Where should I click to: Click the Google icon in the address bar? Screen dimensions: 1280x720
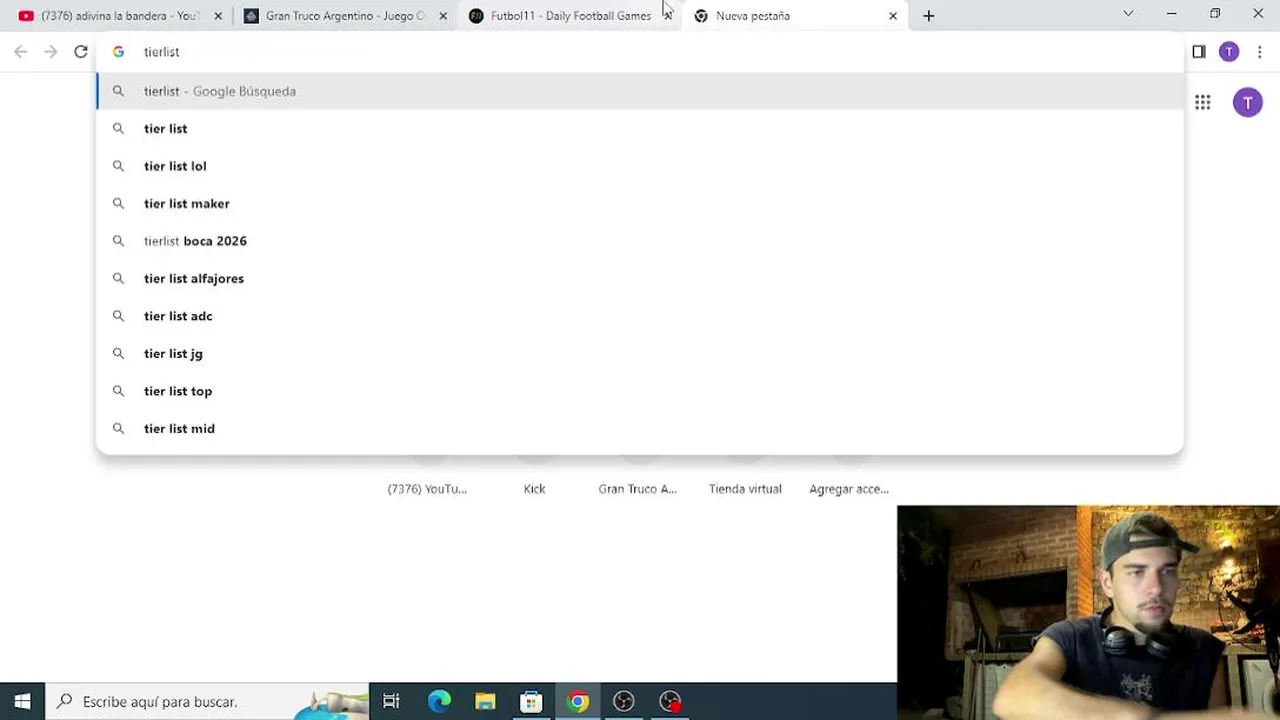(118, 52)
